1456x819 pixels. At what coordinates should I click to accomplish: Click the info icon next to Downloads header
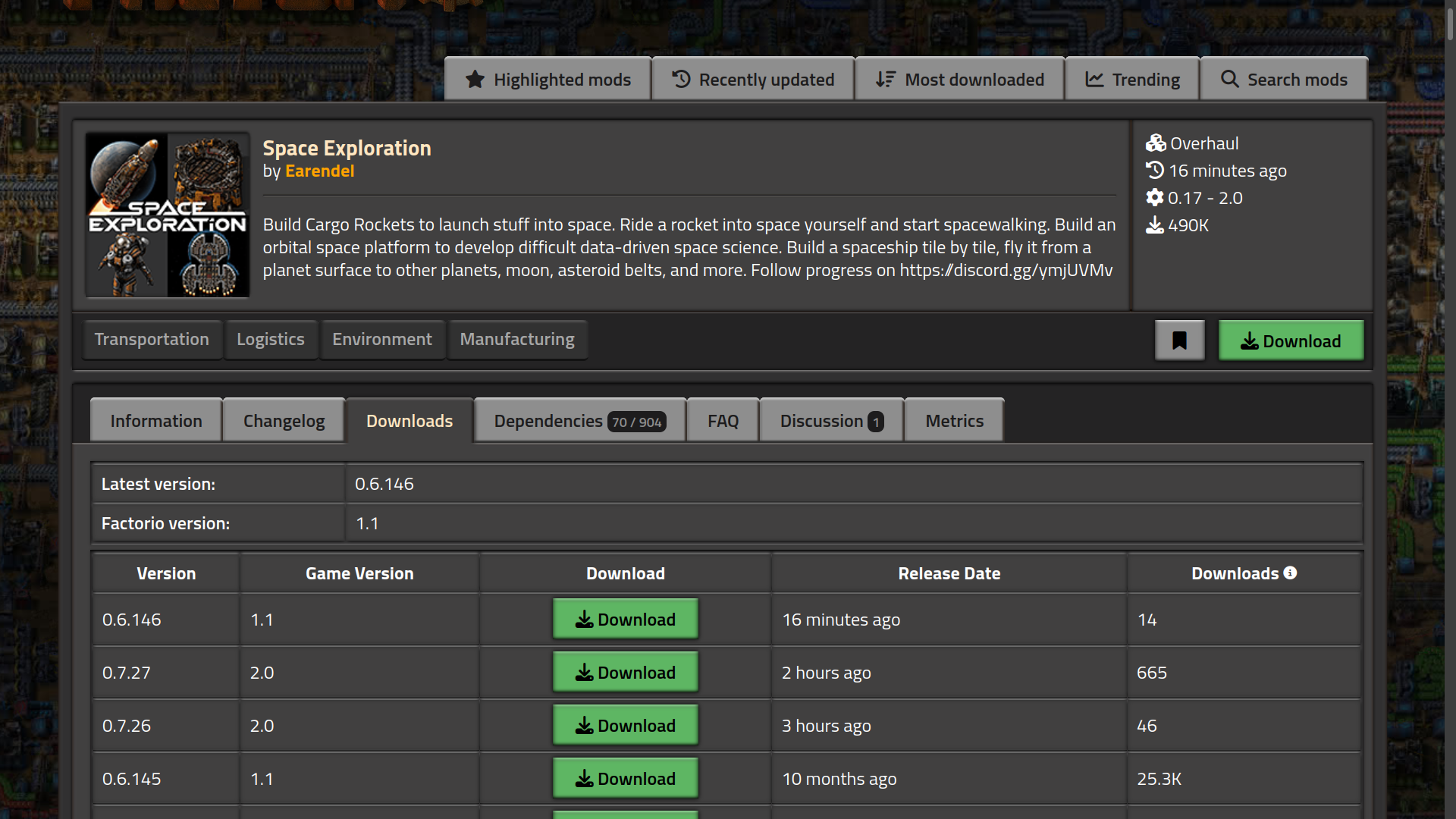coord(1290,573)
